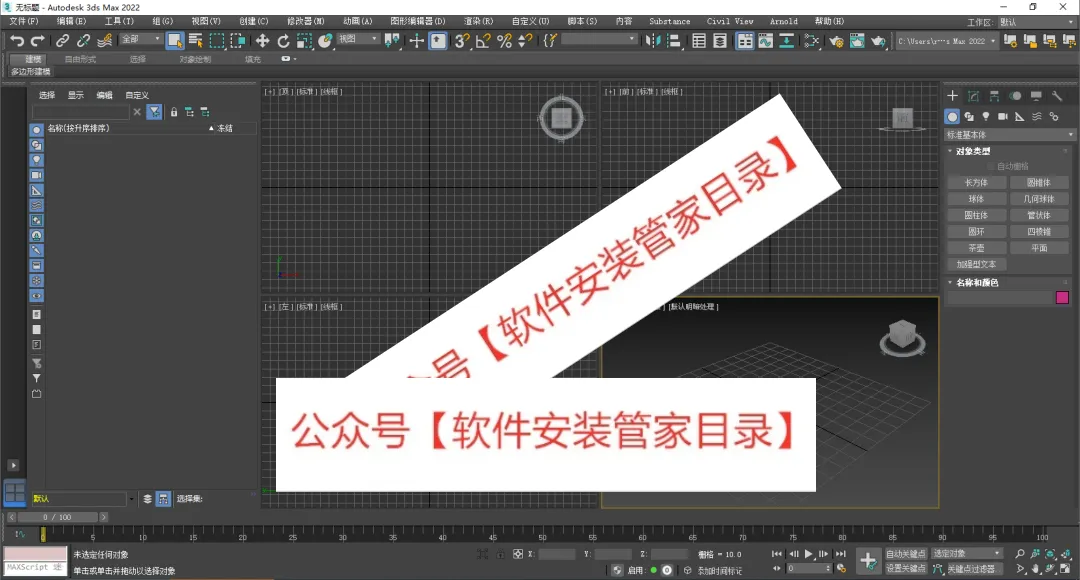Viewport: 1080px width, 580px height.
Task: Click the Undo arrow in the main toolbar
Action: point(17,41)
